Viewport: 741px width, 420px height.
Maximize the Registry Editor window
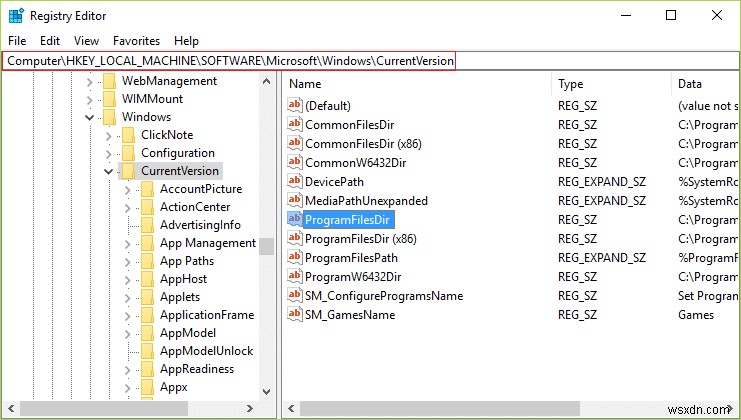671,15
